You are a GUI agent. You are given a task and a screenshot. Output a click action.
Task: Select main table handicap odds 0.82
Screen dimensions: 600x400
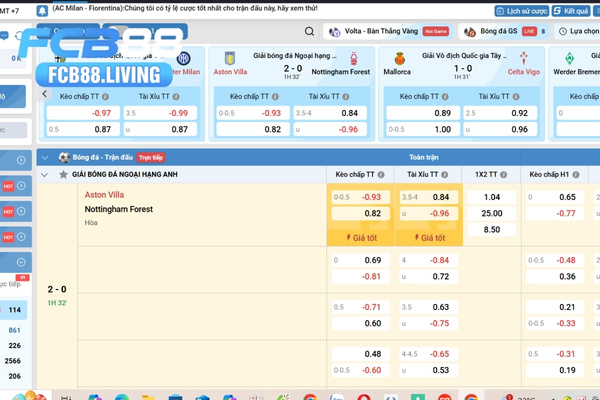[360, 213]
